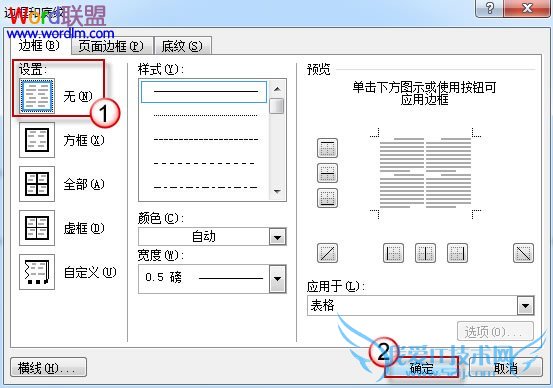Click the style list scroll down arrow

pos(277,192)
